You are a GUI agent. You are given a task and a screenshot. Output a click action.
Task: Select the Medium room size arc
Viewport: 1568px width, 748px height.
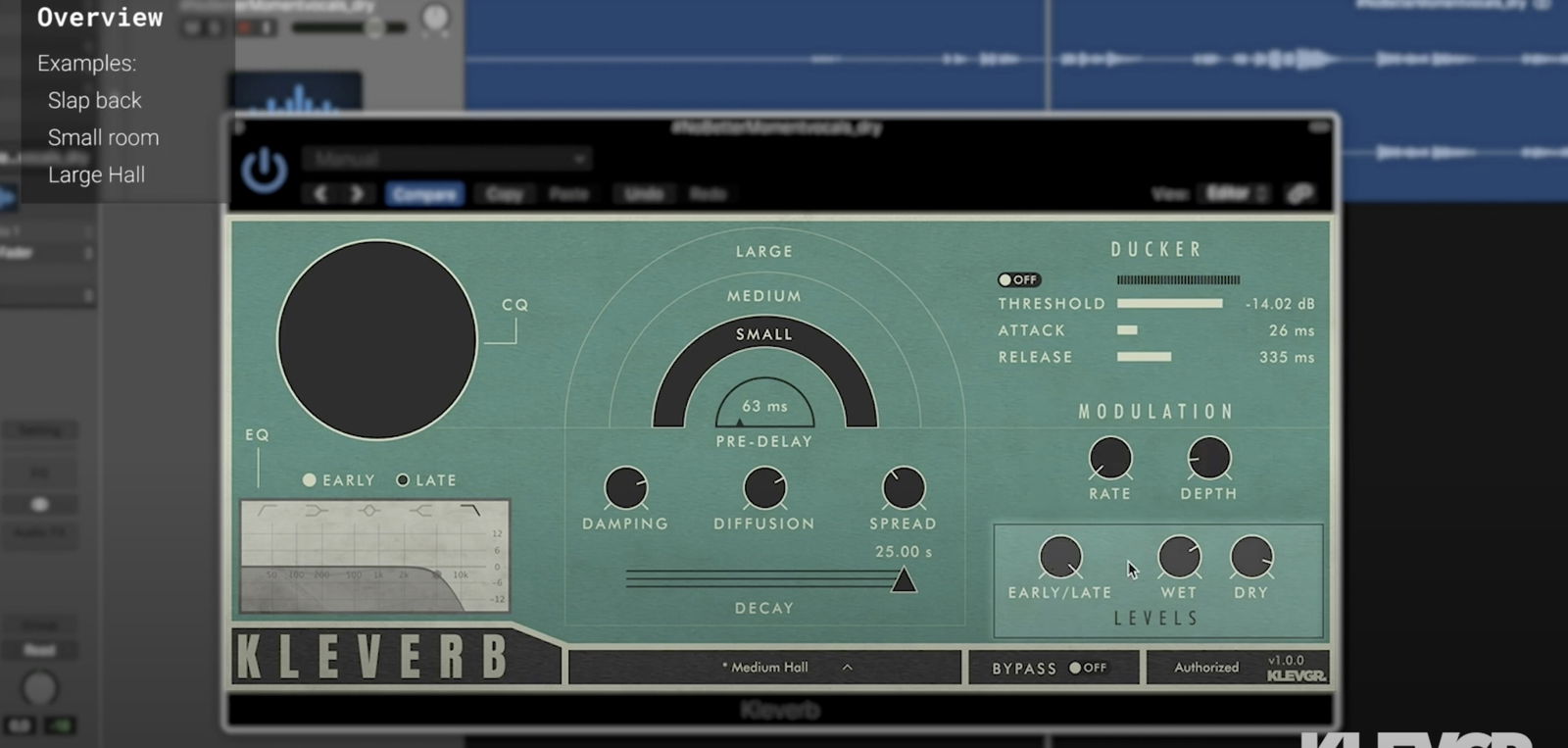(x=764, y=295)
